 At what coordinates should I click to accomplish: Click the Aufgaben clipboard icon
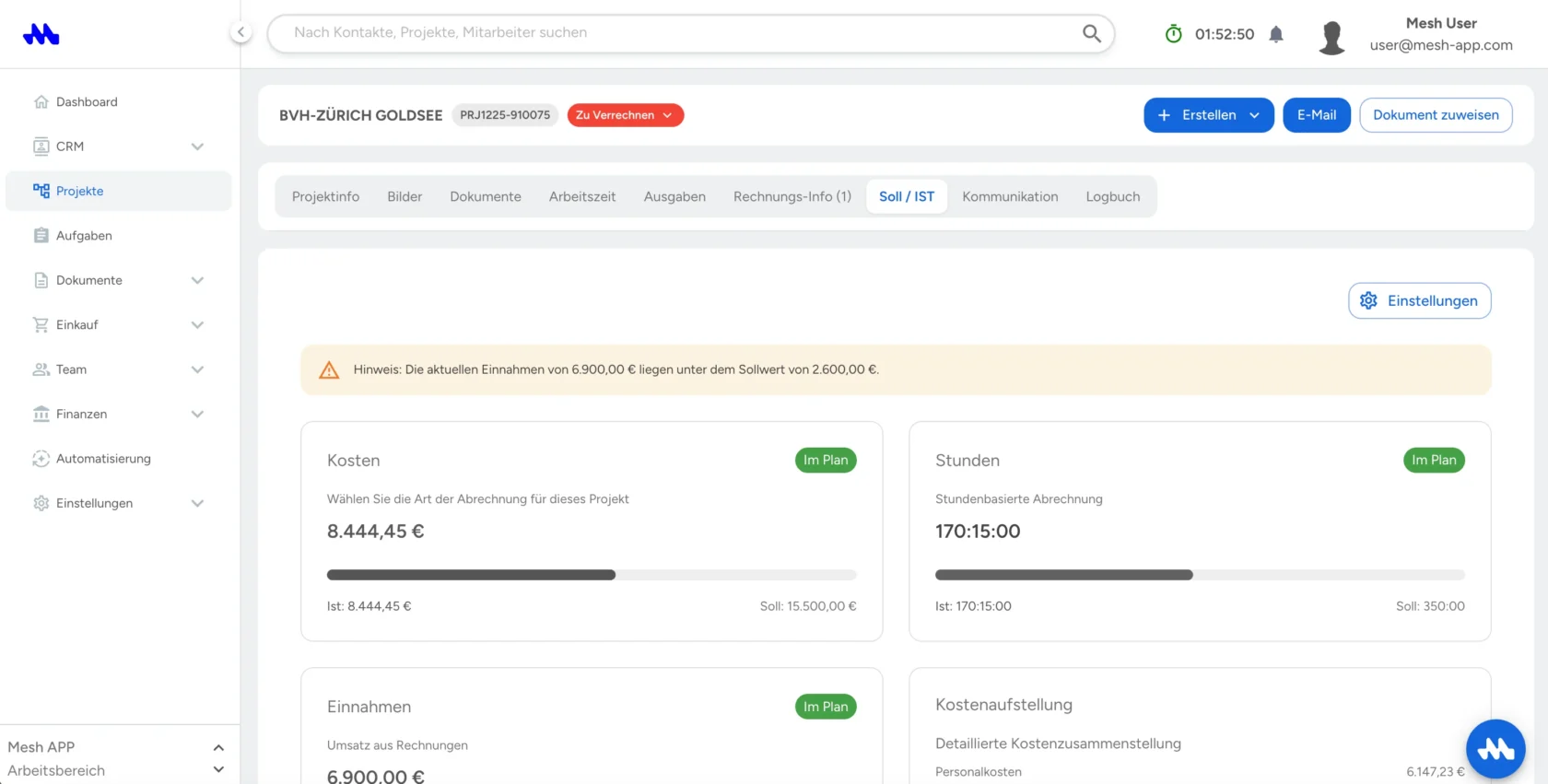(41, 236)
